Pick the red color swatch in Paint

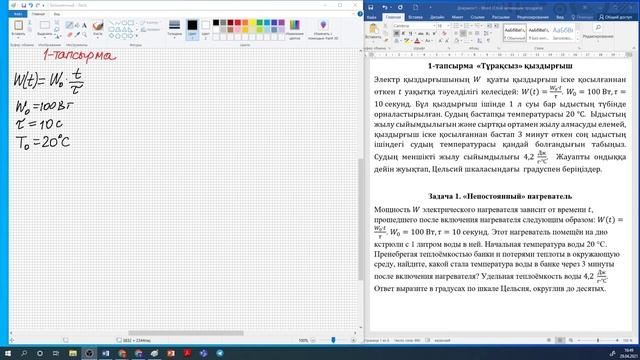238,22
